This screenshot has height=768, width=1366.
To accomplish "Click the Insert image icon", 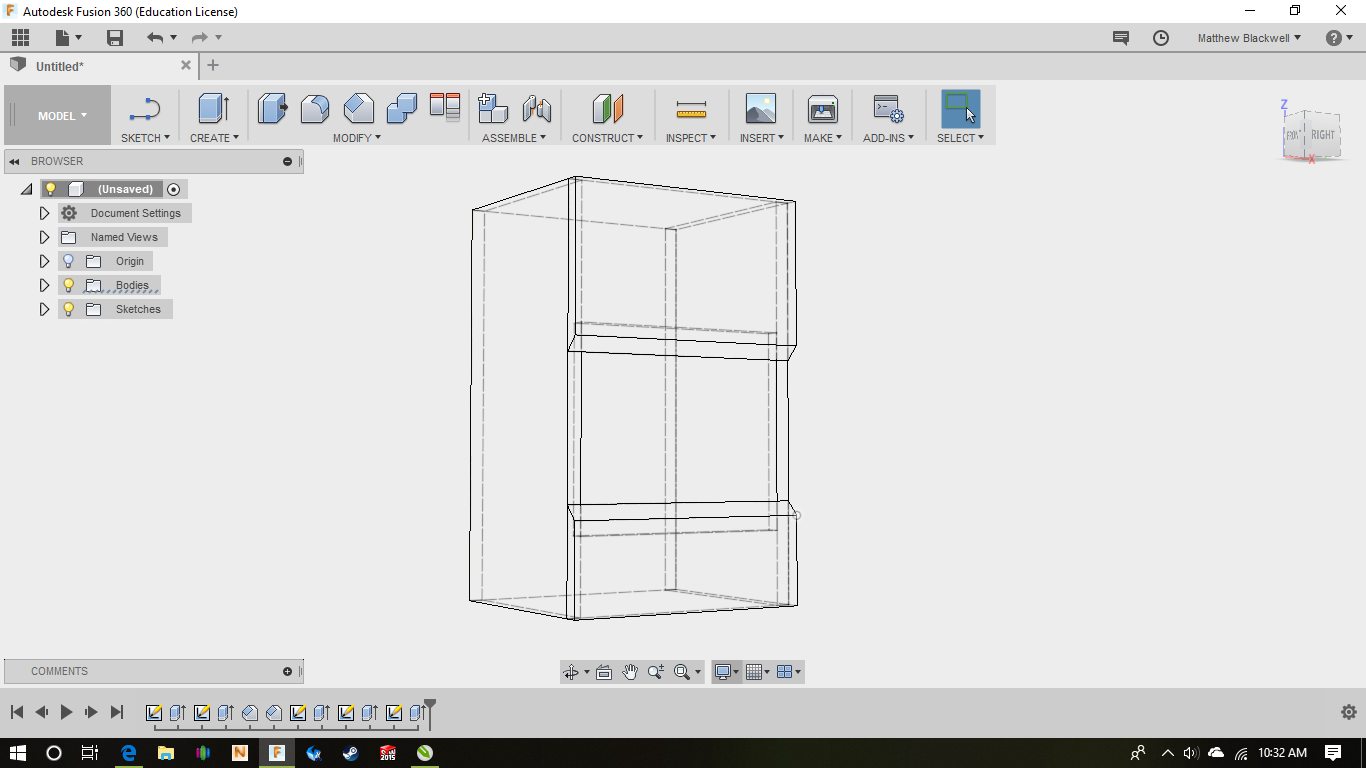I will pyautogui.click(x=761, y=108).
